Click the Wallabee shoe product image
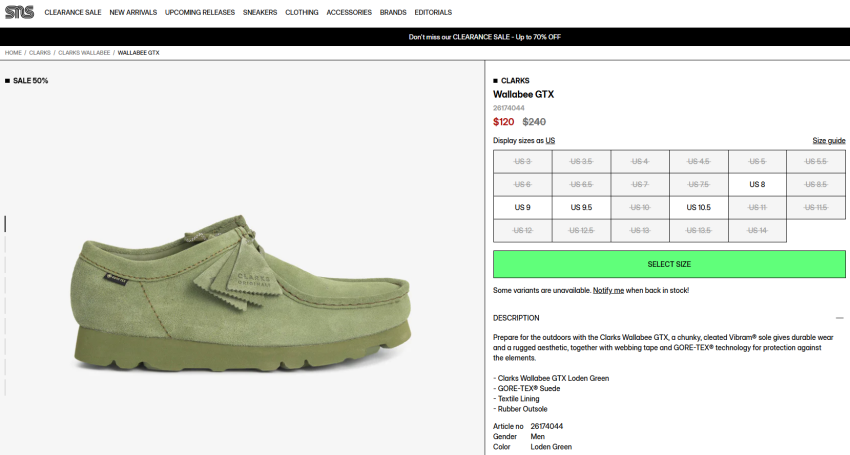Viewport: 850px width, 455px height. (x=242, y=293)
